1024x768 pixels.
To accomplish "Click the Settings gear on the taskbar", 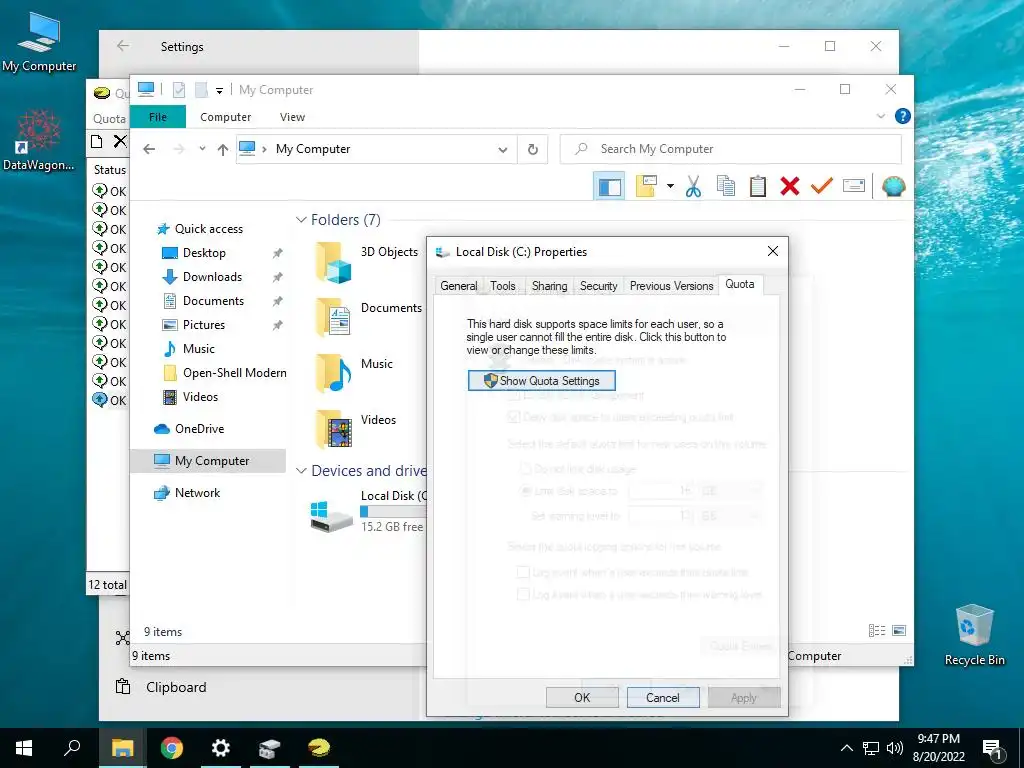I will (x=221, y=748).
